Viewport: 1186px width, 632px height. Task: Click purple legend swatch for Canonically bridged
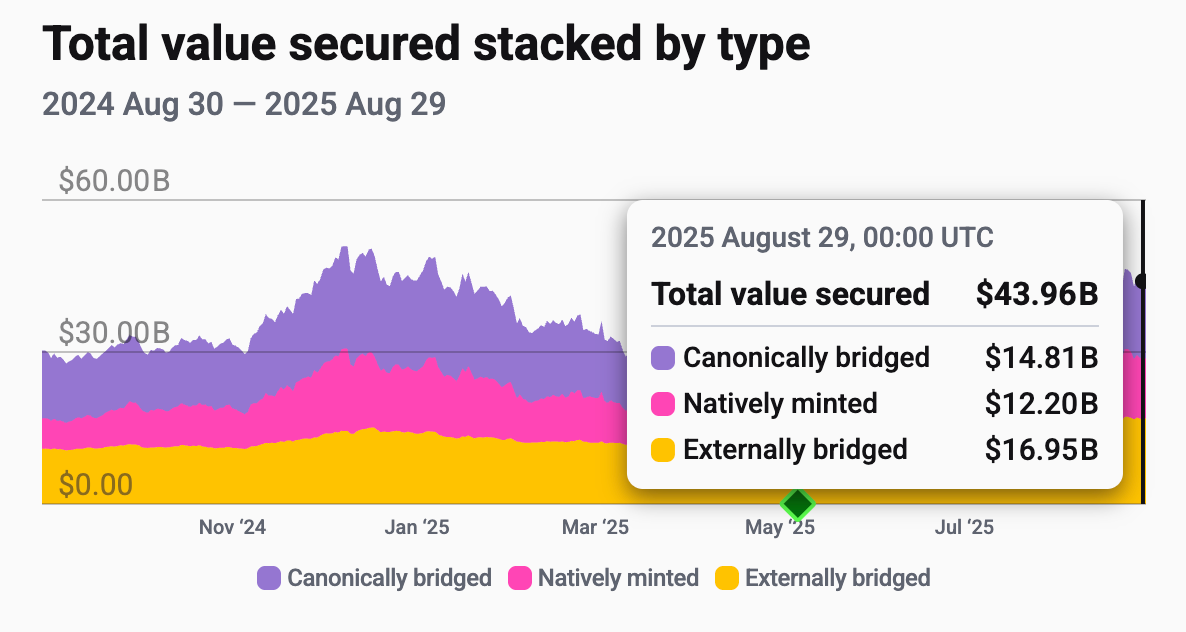[269, 578]
